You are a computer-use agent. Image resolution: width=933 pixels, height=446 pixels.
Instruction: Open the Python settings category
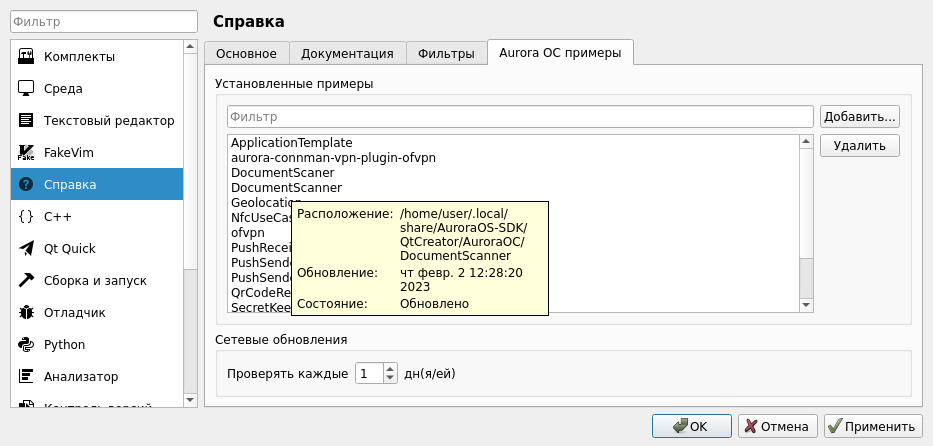(64, 344)
